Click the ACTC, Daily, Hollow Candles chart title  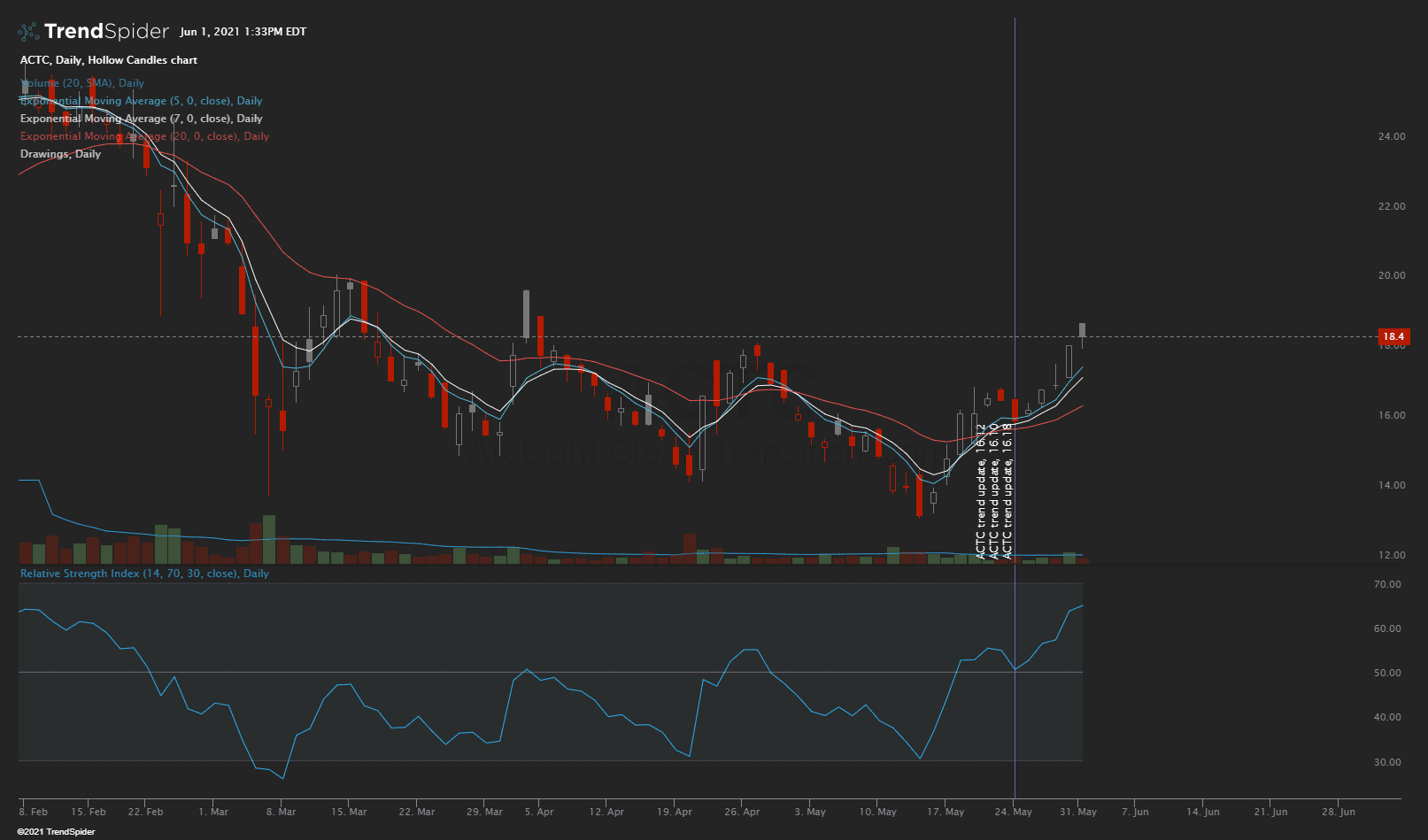(109, 60)
